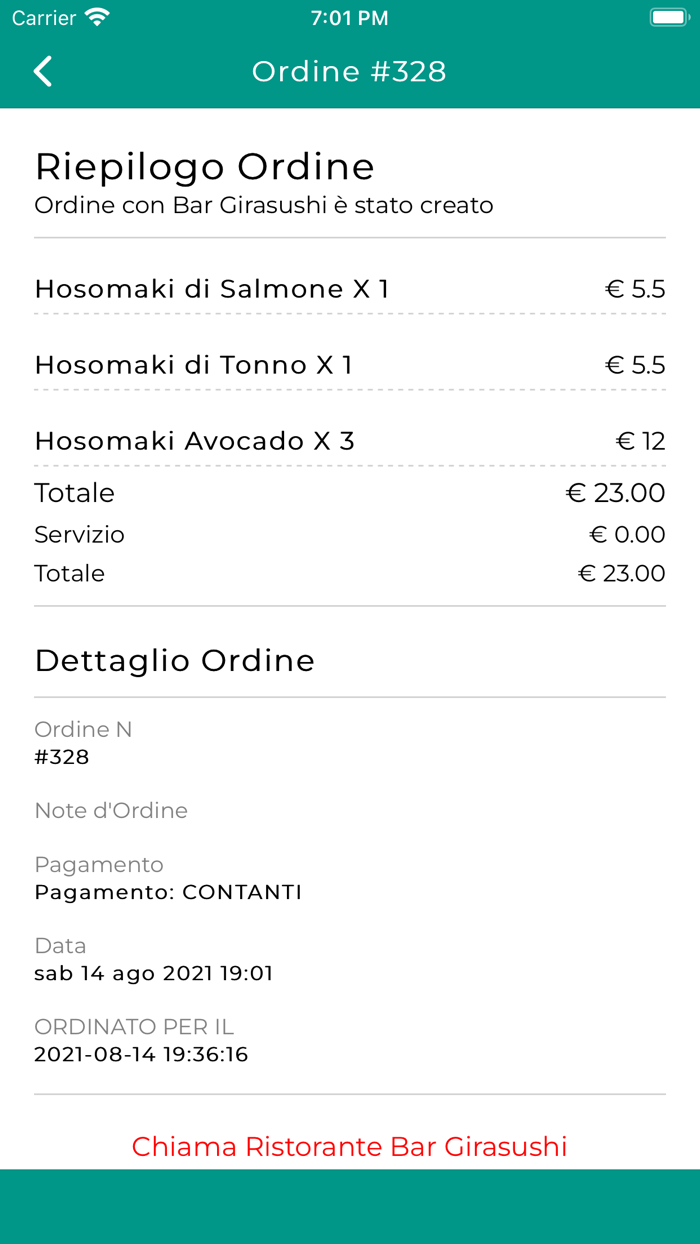Select the Servizio € 0.00 line
This screenshot has height=1244, width=700.
point(349,534)
